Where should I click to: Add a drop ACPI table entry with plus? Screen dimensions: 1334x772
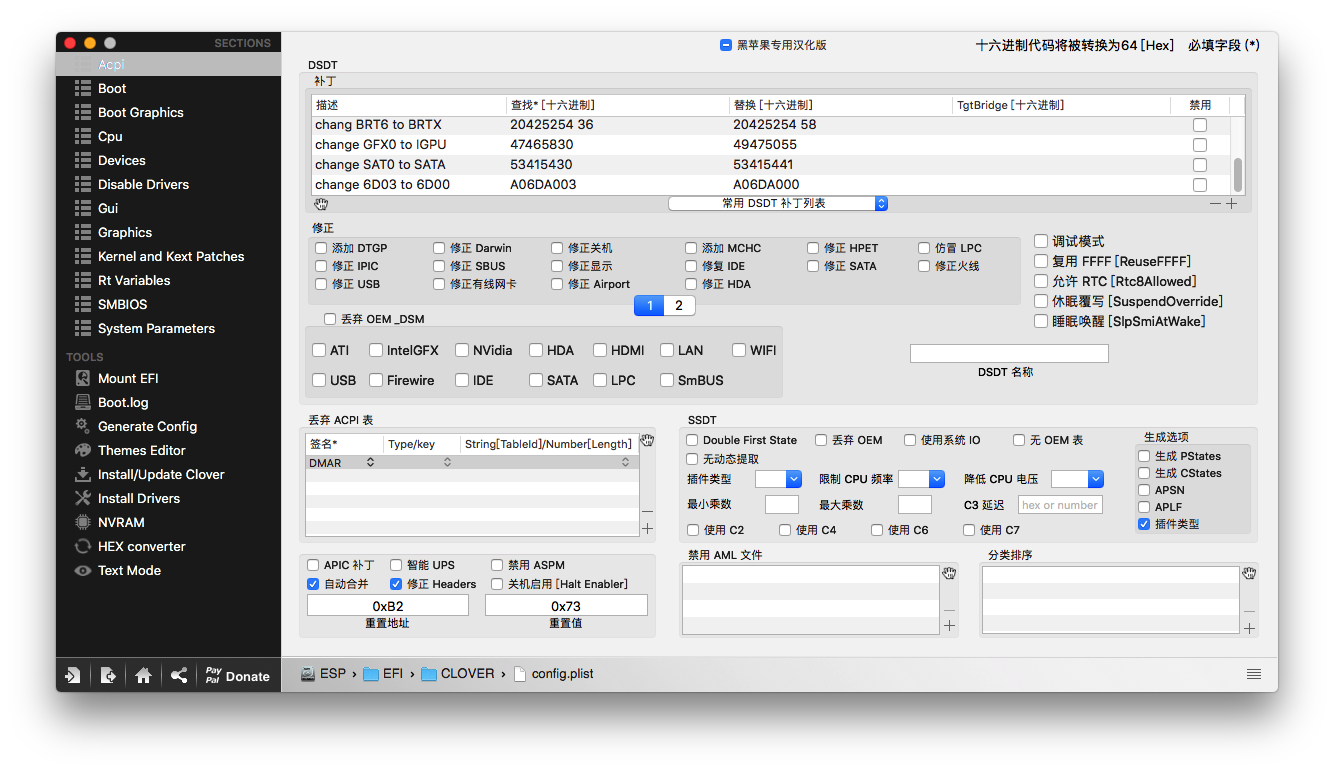(647, 528)
